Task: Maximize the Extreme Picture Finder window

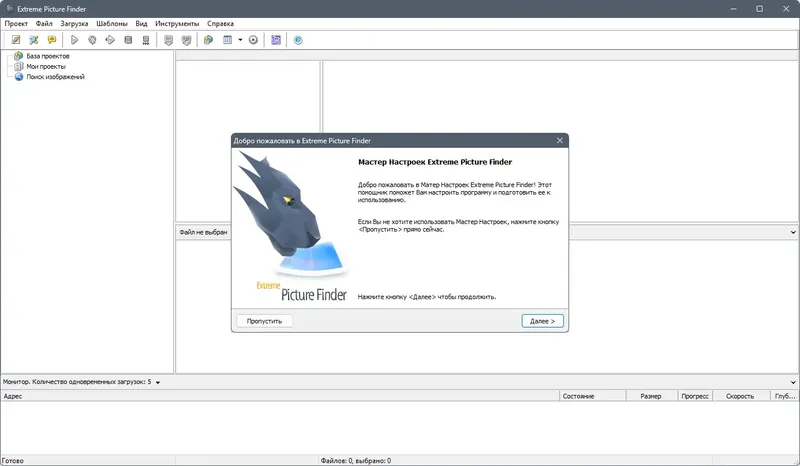Action: point(760,9)
